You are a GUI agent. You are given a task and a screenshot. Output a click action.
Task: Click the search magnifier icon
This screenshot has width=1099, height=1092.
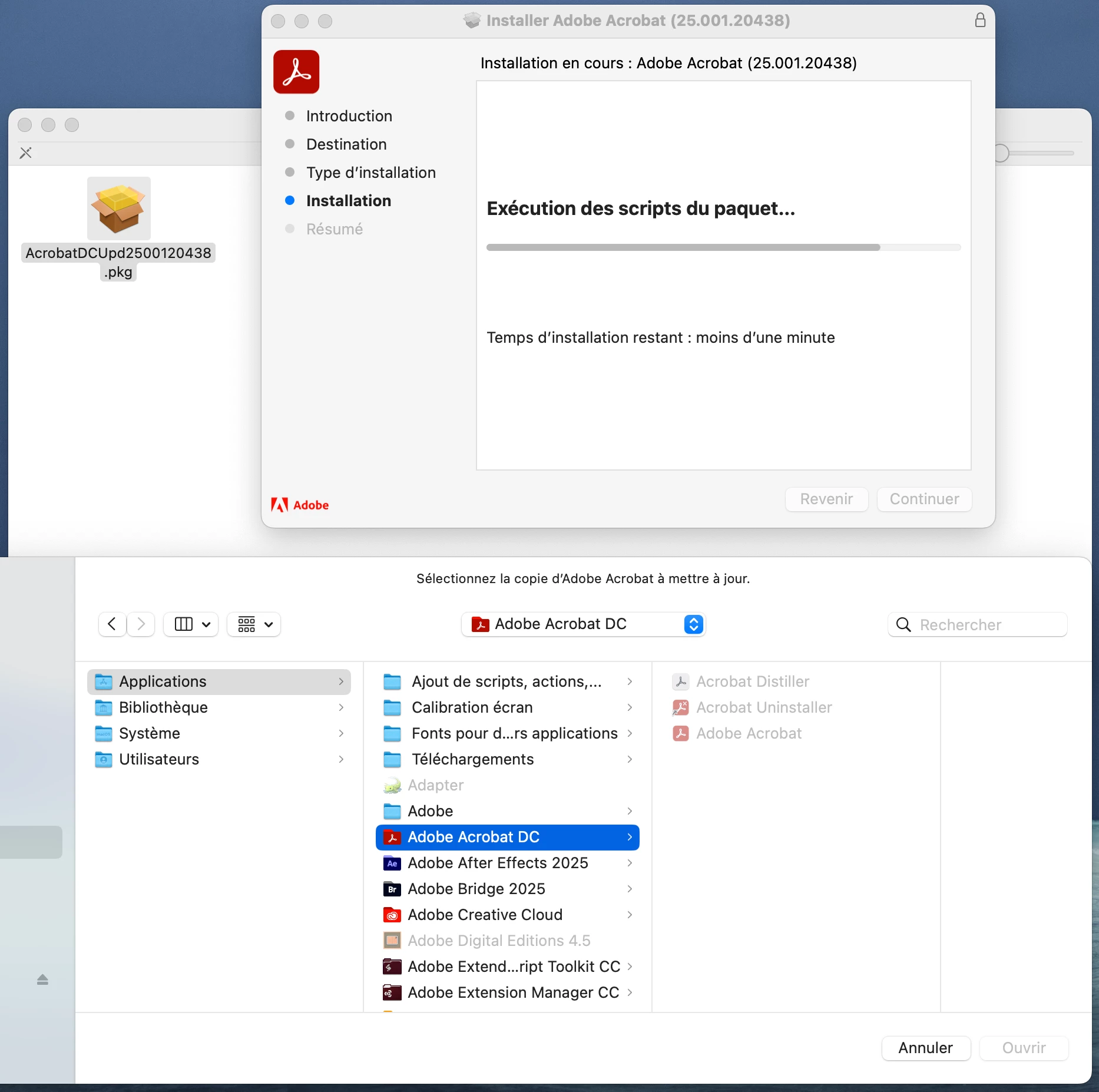[x=903, y=624]
